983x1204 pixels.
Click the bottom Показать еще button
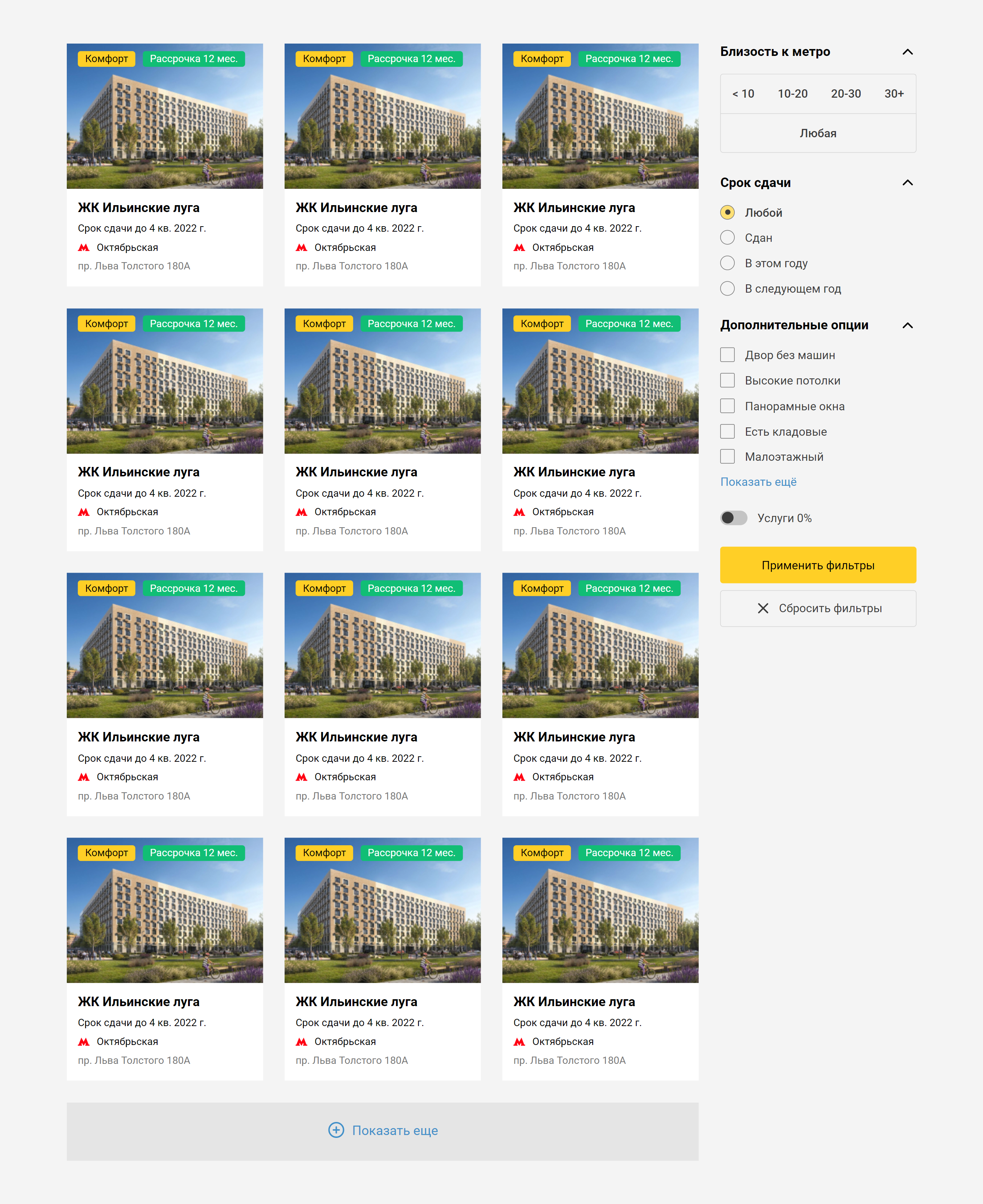(x=382, y=1131)
